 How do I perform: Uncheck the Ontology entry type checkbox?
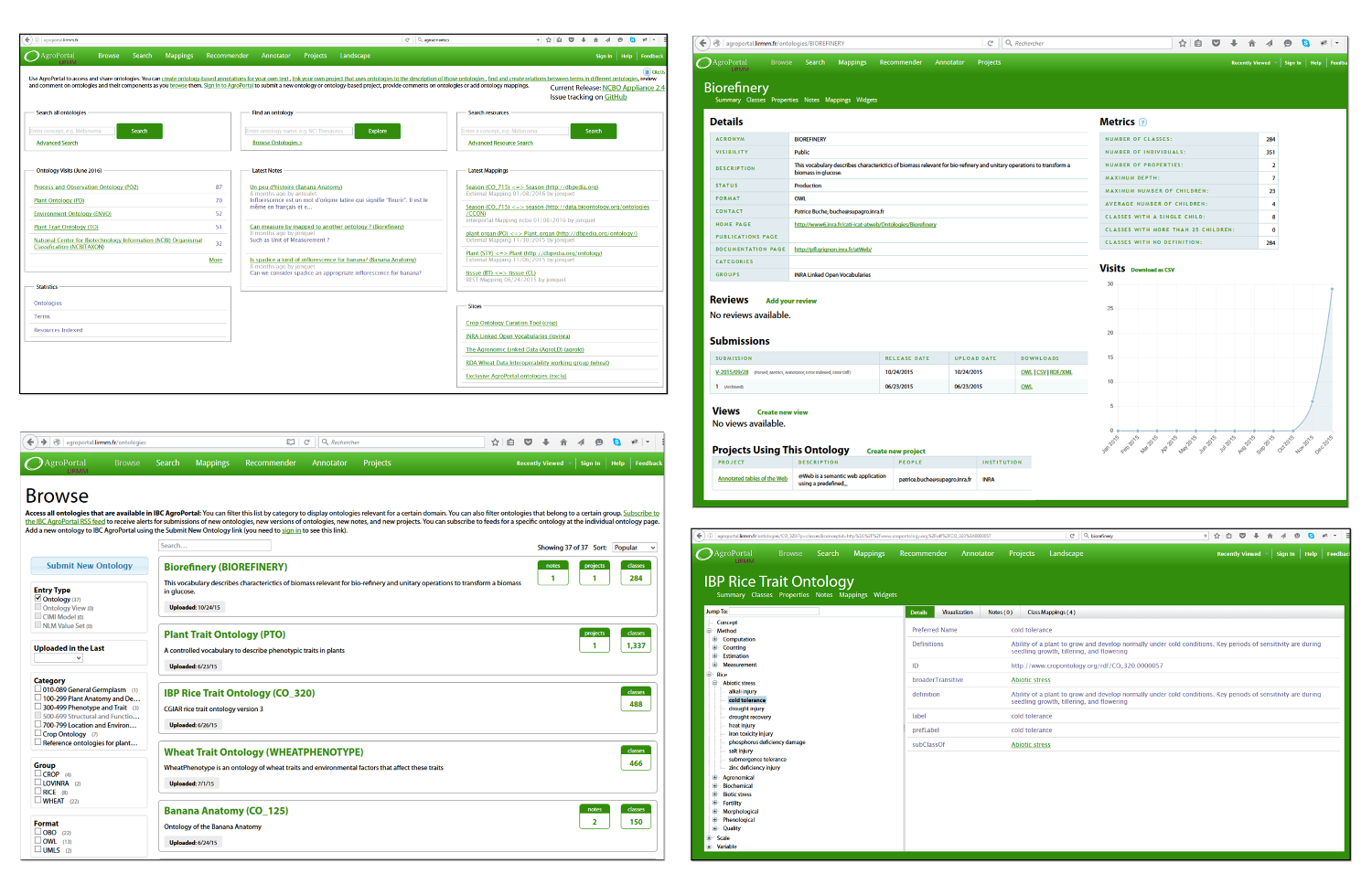pyautogui.click(x=38, y=599)
